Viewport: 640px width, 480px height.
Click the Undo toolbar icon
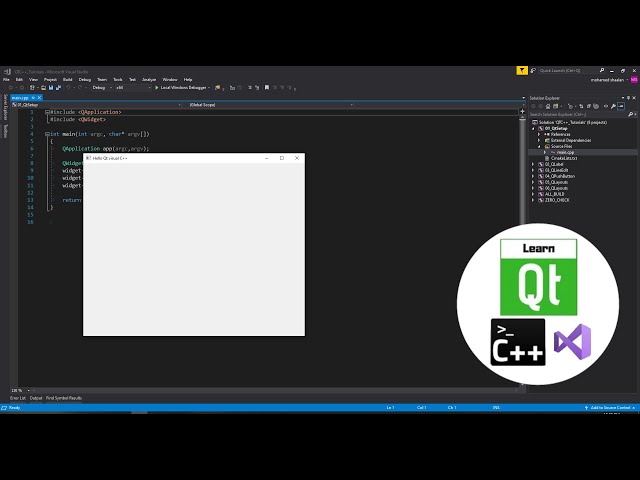coord(68,88)
